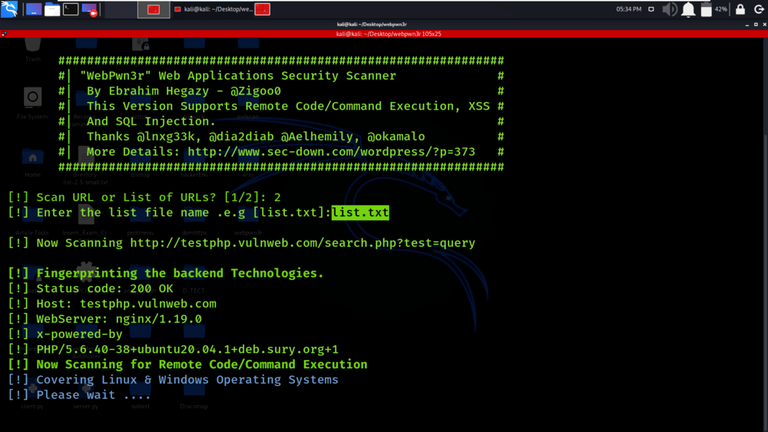Maximize the webpwn3r terminal window

756,24
